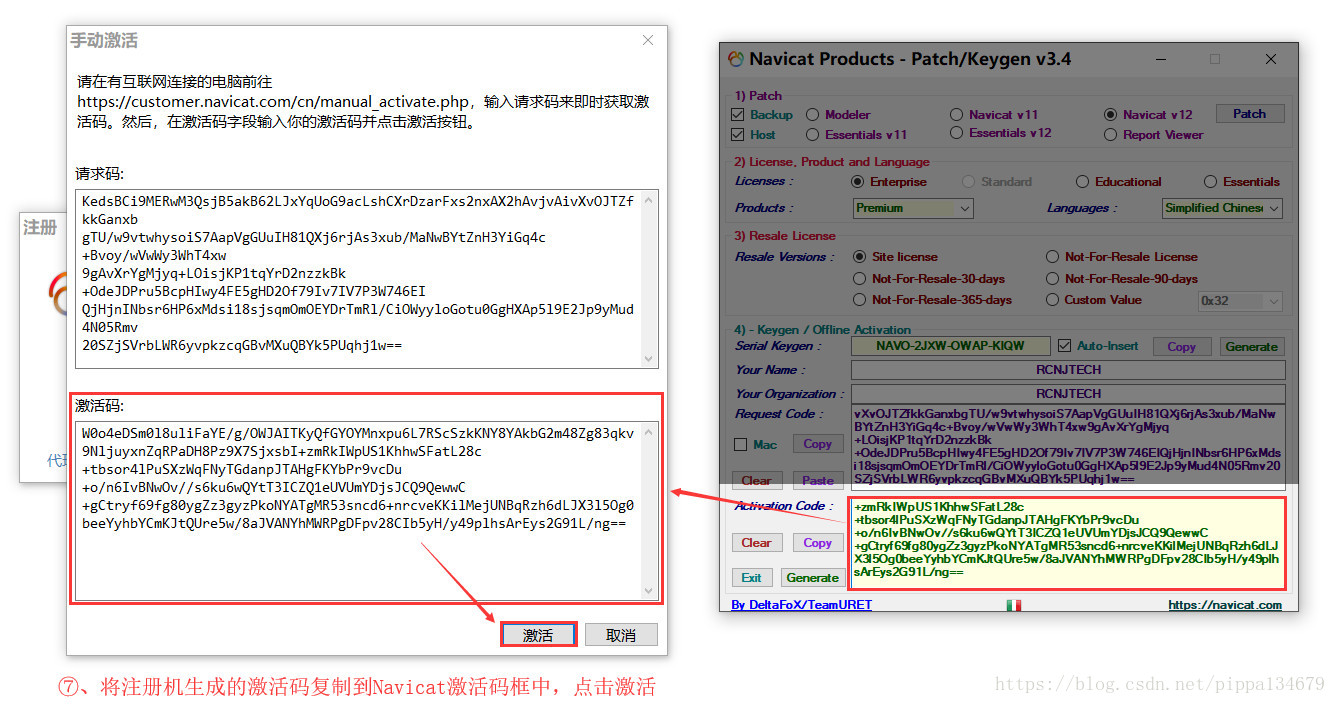Click the keygen Request Code text area
The image size is (1336, 704).
tap(1068, 446)
